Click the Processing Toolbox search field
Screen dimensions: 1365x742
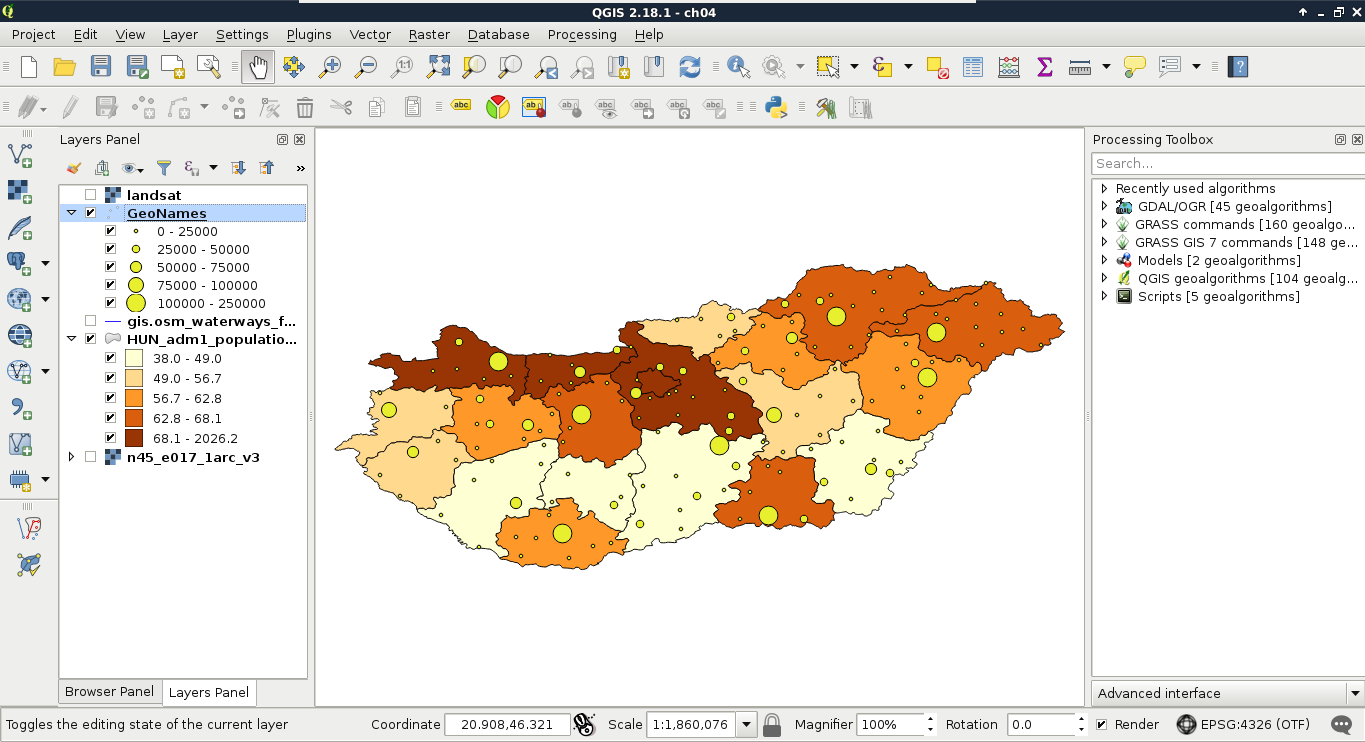tap(1226, 163)
